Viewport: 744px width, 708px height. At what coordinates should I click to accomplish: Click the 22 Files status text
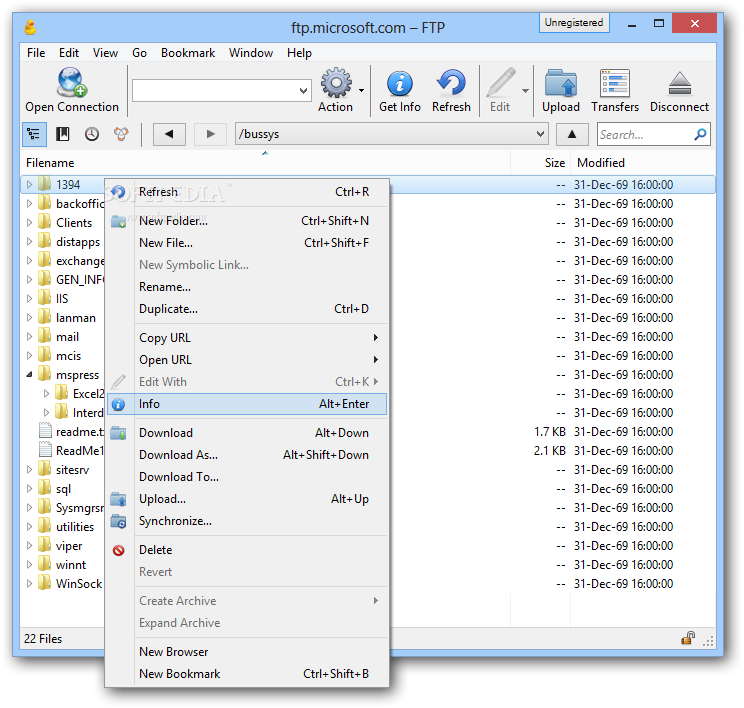(x=43, y=639)
